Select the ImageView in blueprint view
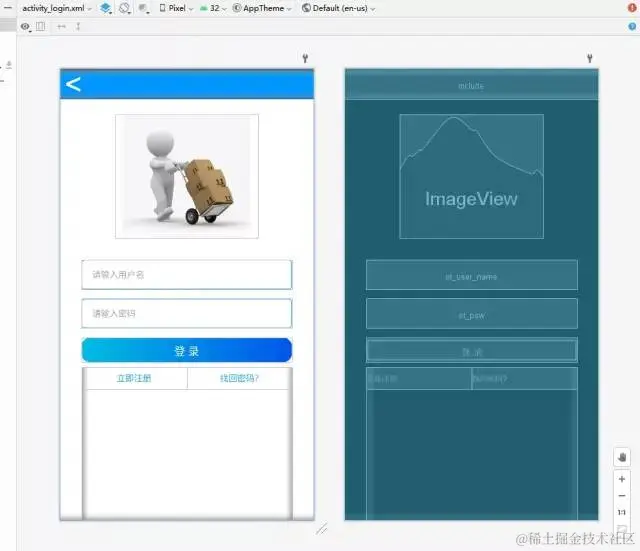This screenshot has height=551, width=640. tap(471, 176)
